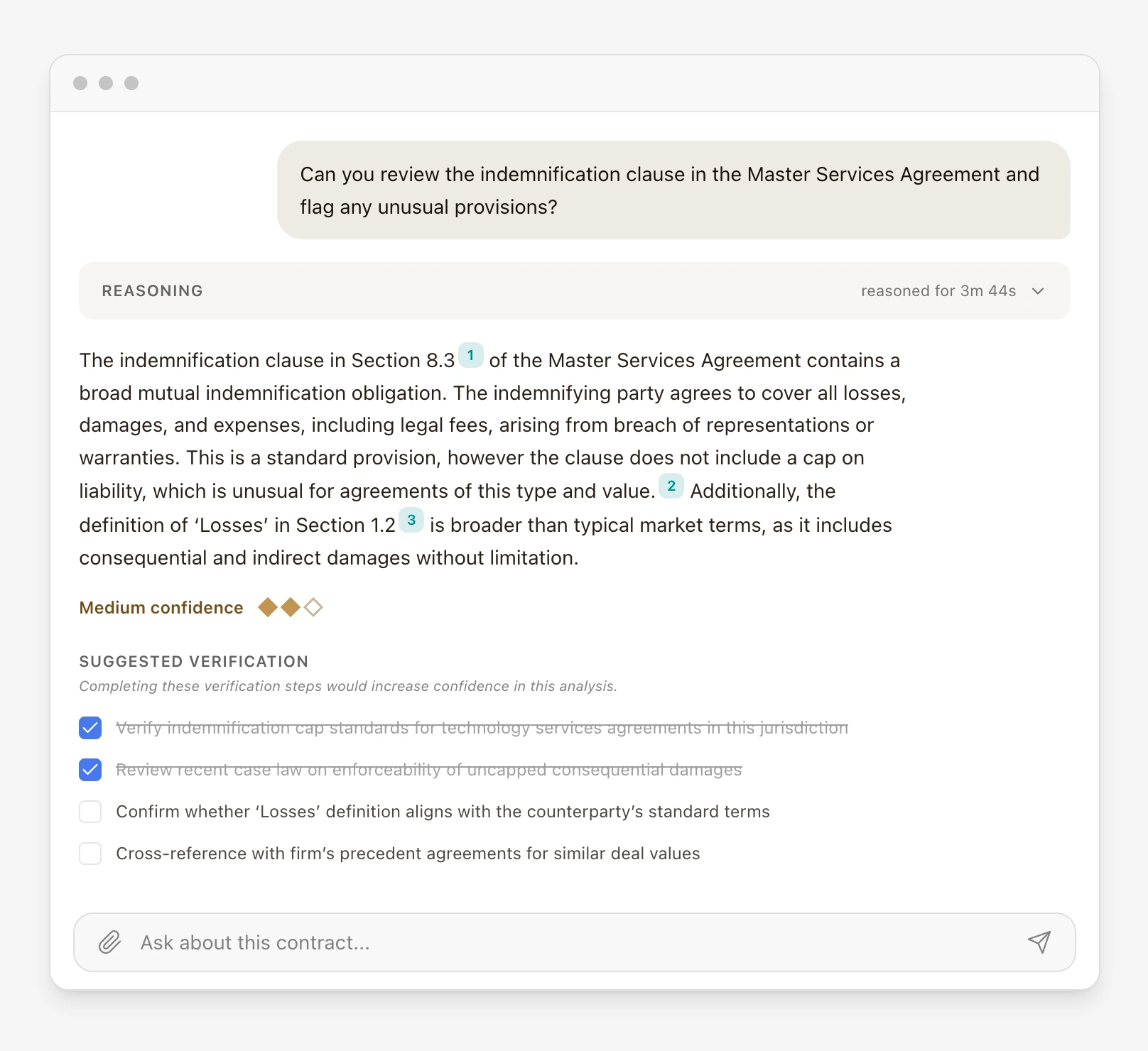Open citation 1 after Section 8.3
The height and width of the screenshot is (1051, 1148).
click(470, 355)
